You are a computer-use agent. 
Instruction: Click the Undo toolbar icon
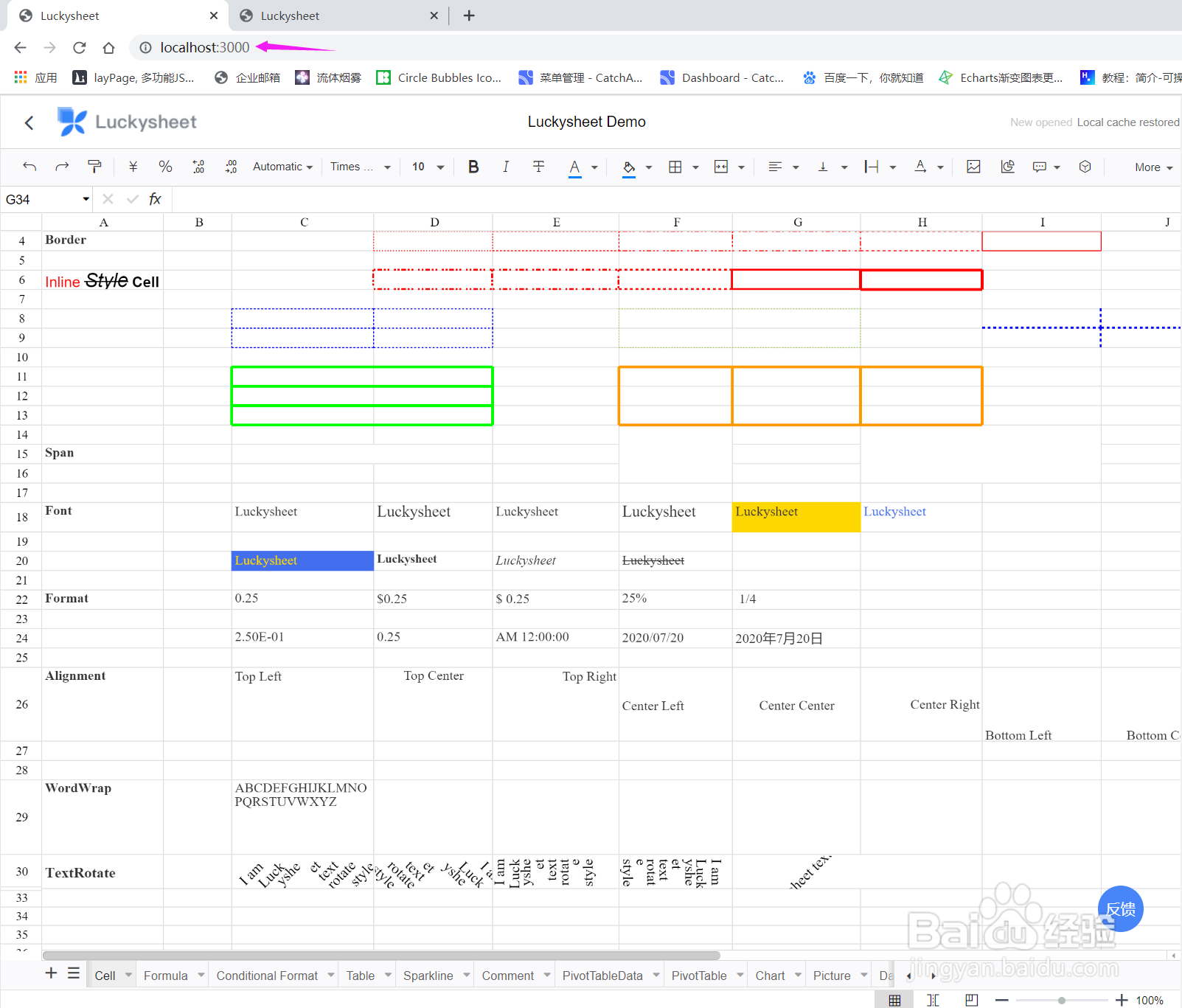29,167
